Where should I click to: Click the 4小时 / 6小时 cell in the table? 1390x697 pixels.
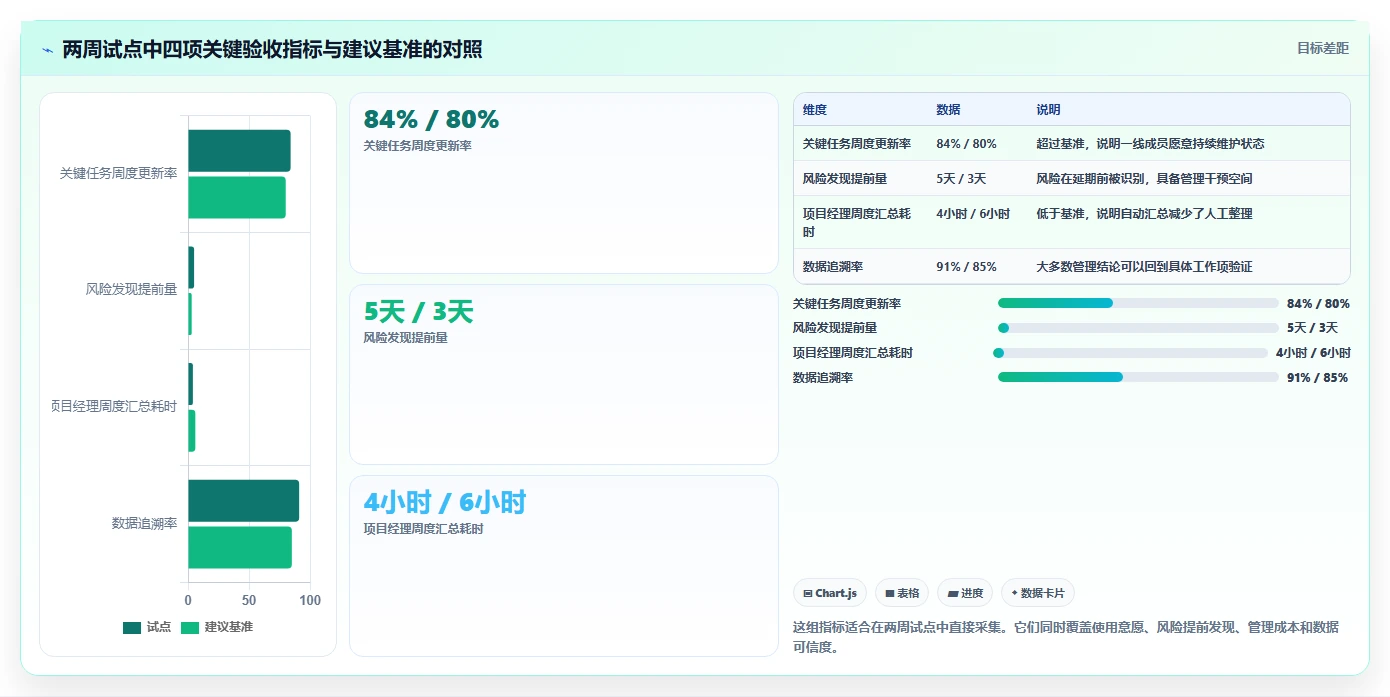pos(973,214)
